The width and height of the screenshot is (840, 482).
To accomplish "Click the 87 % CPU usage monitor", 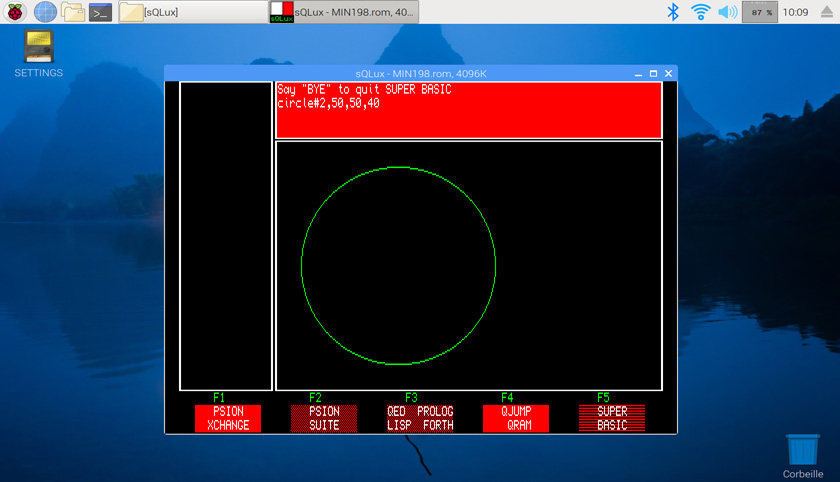I will click(760, 12).
